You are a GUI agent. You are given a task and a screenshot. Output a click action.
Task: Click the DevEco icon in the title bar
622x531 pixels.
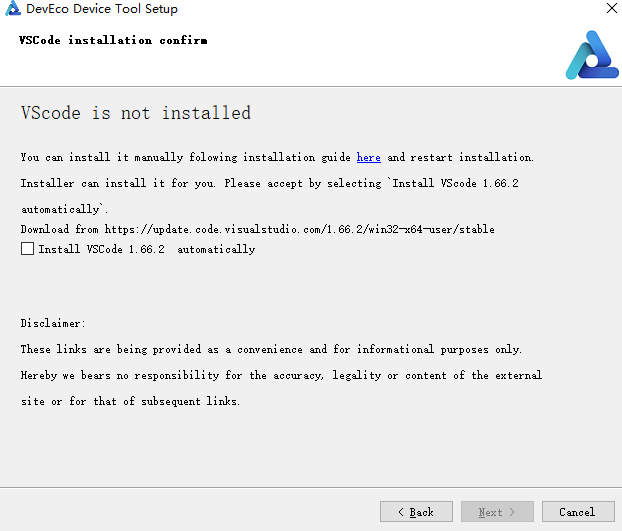point(12,8)
